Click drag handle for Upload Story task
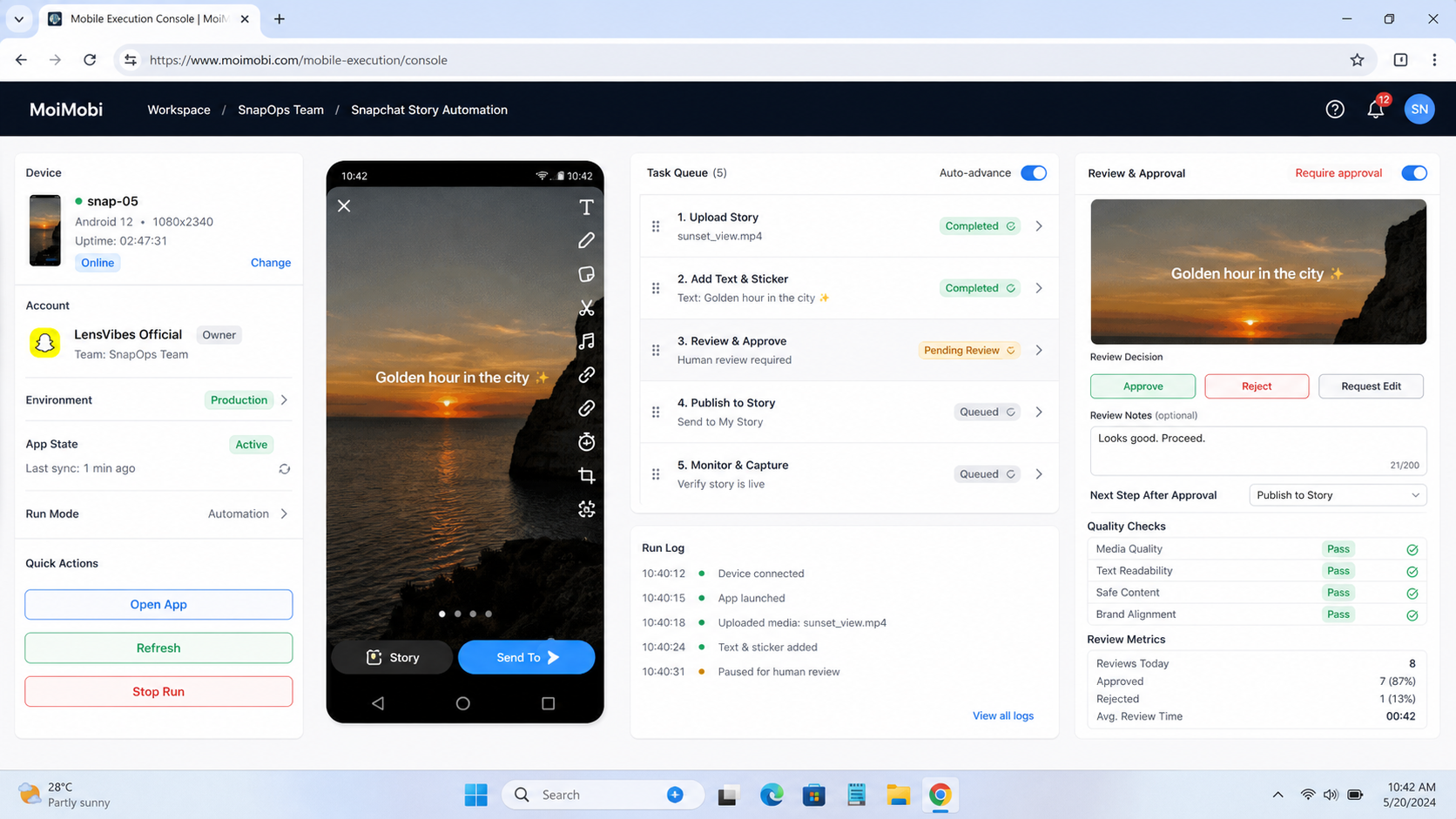Viewport: 1456px width, 819px height. click(x=656, y=226)
